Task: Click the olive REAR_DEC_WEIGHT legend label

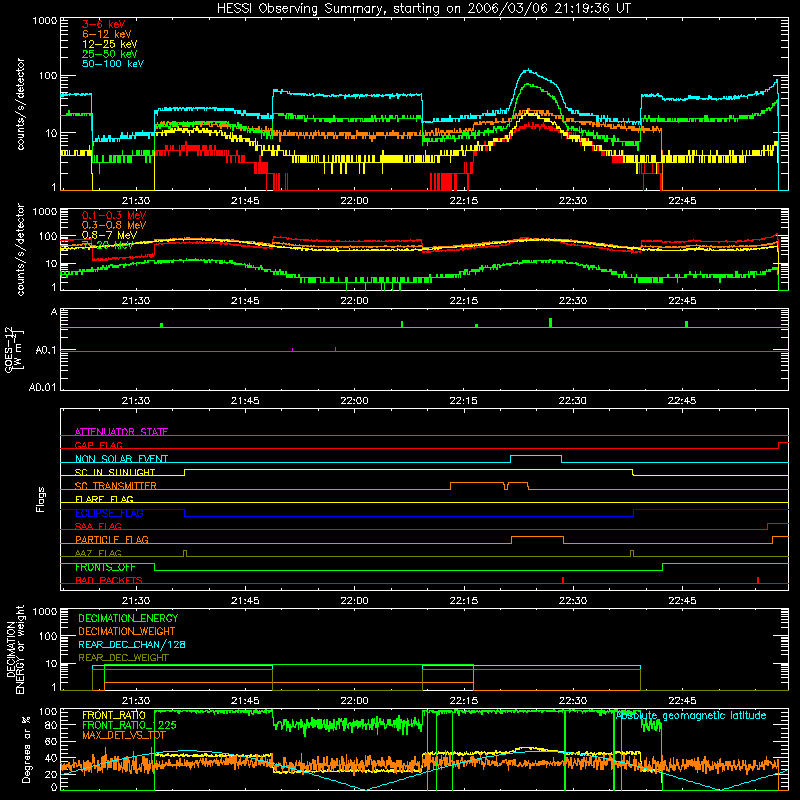Action: pos(123,658)
